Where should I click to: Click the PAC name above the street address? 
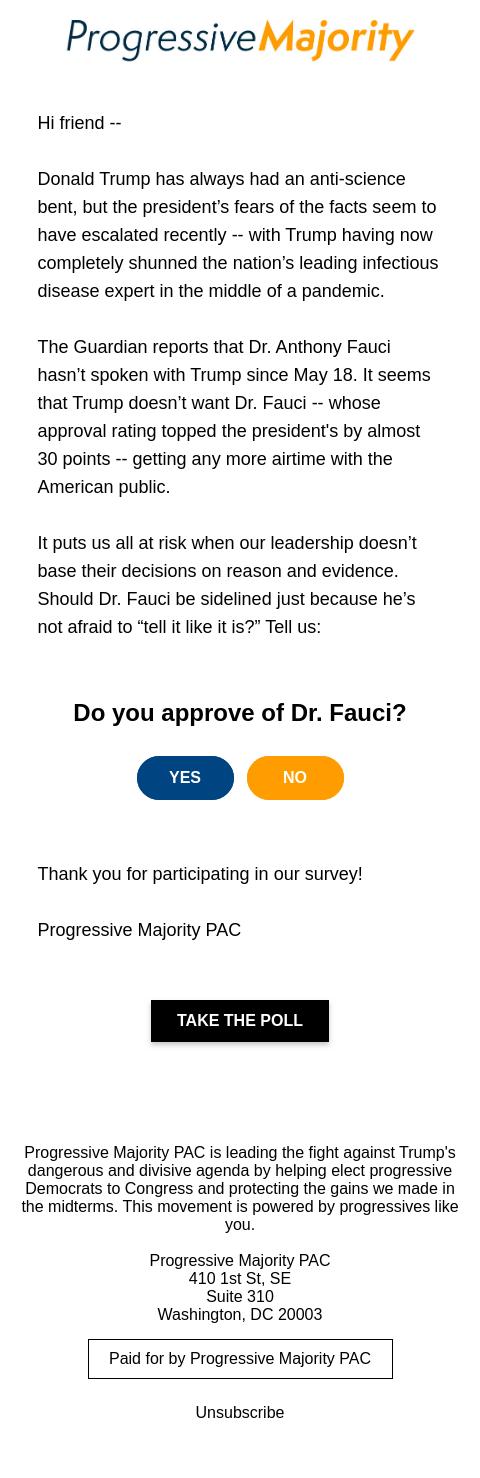[x=240, y=1261]
